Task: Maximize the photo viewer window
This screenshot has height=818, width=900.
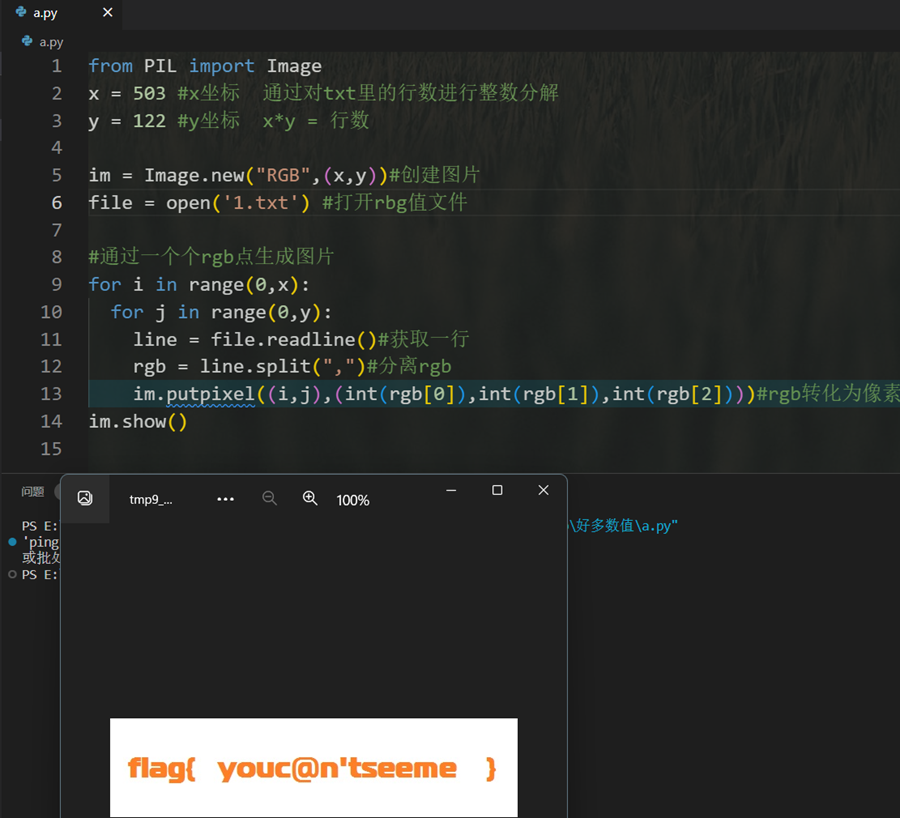Action: click(497, 490)
